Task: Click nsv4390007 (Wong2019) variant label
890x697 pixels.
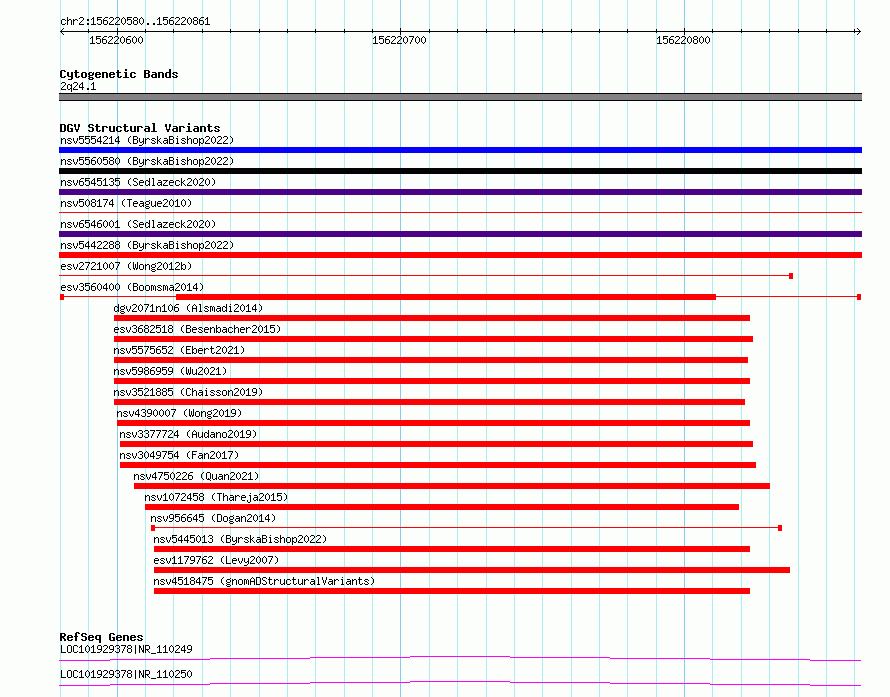Action: 179,413
